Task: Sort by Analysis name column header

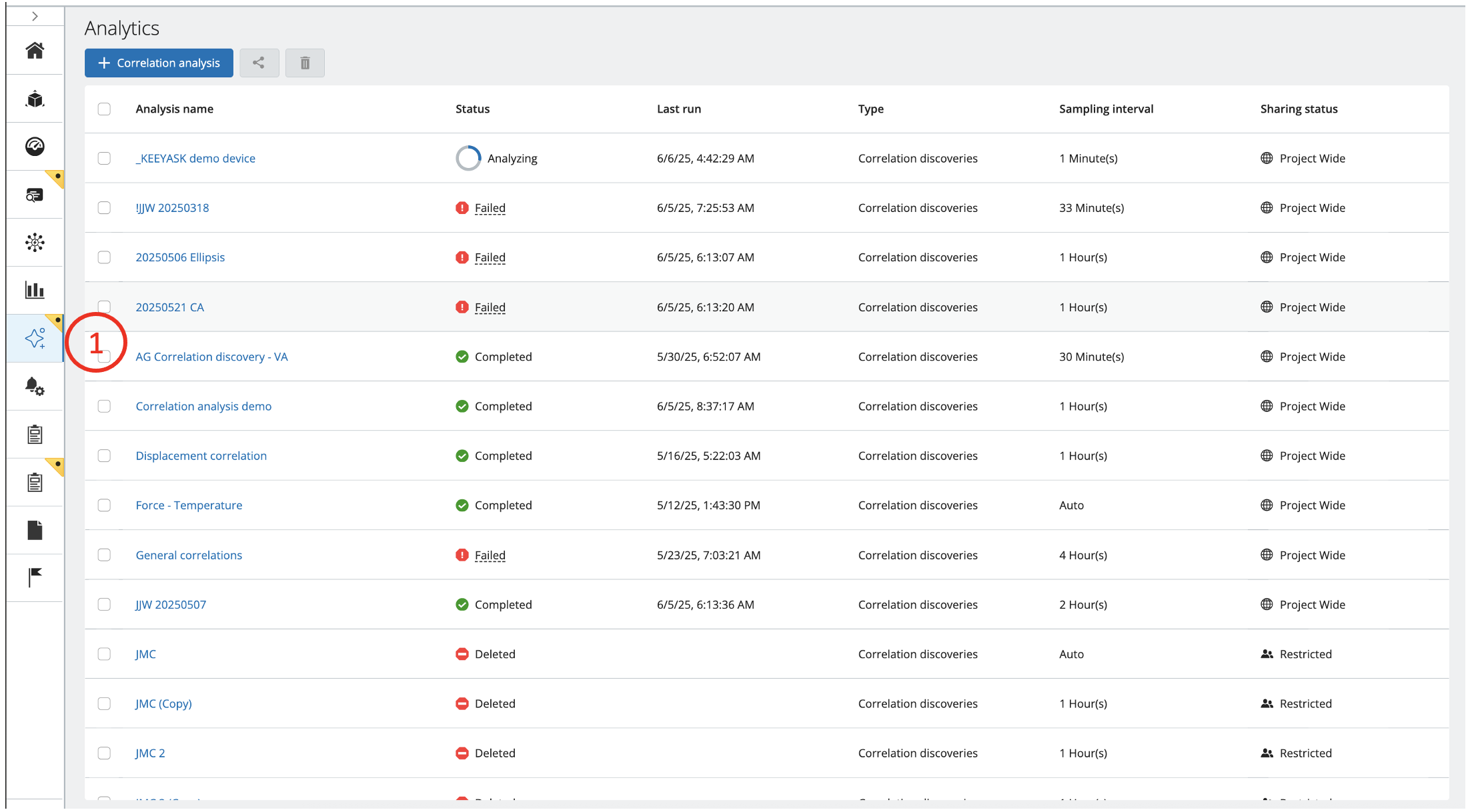Action: pos(174,109)
